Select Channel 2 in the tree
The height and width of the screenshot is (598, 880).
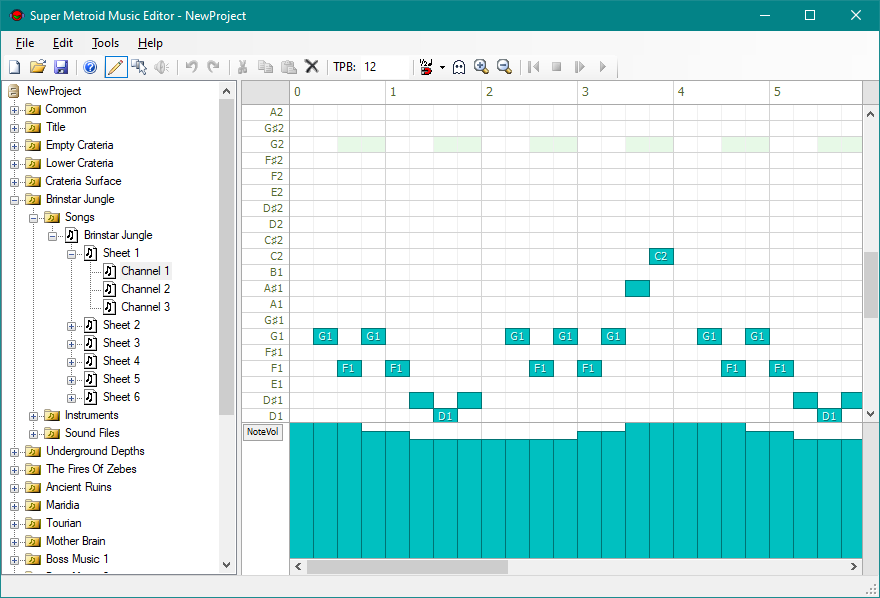(x=145, y=289)
